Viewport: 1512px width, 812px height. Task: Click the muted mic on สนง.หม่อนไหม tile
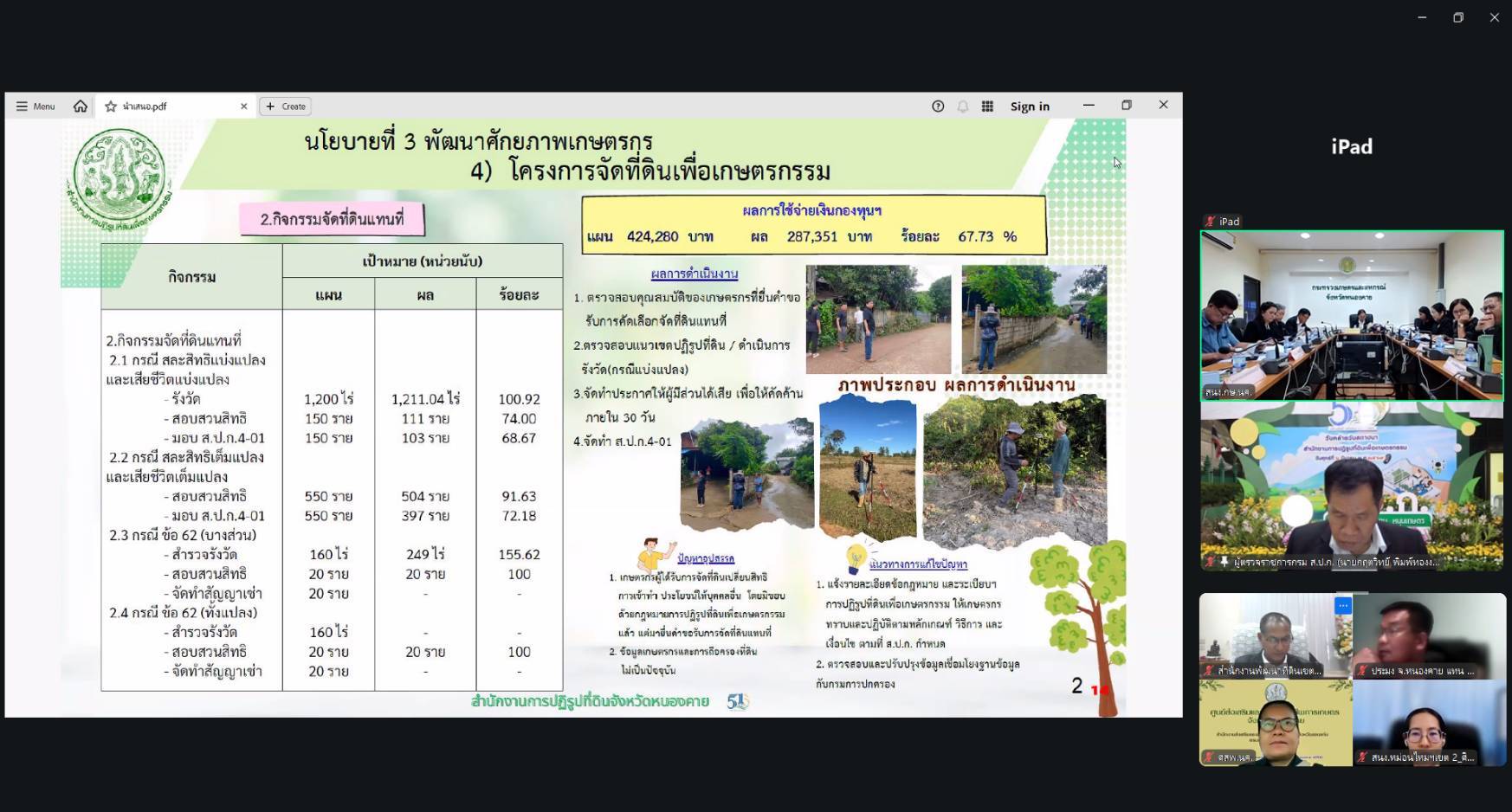pos(1362,757)
